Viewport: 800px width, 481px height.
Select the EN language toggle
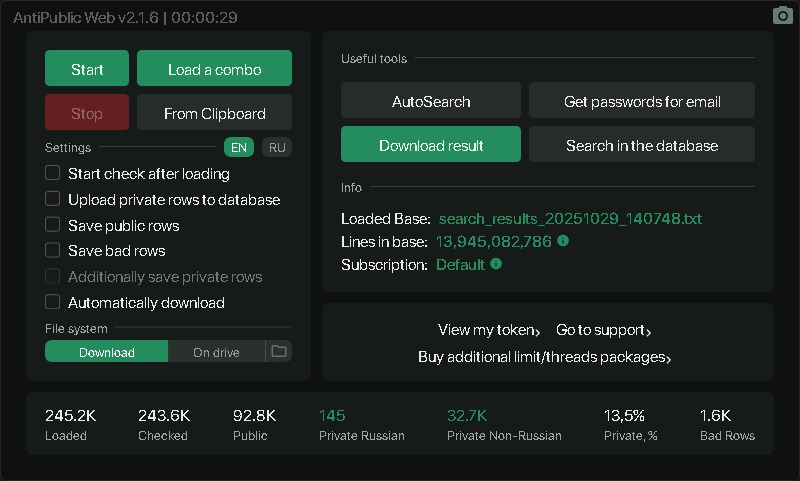click(239, 148)
